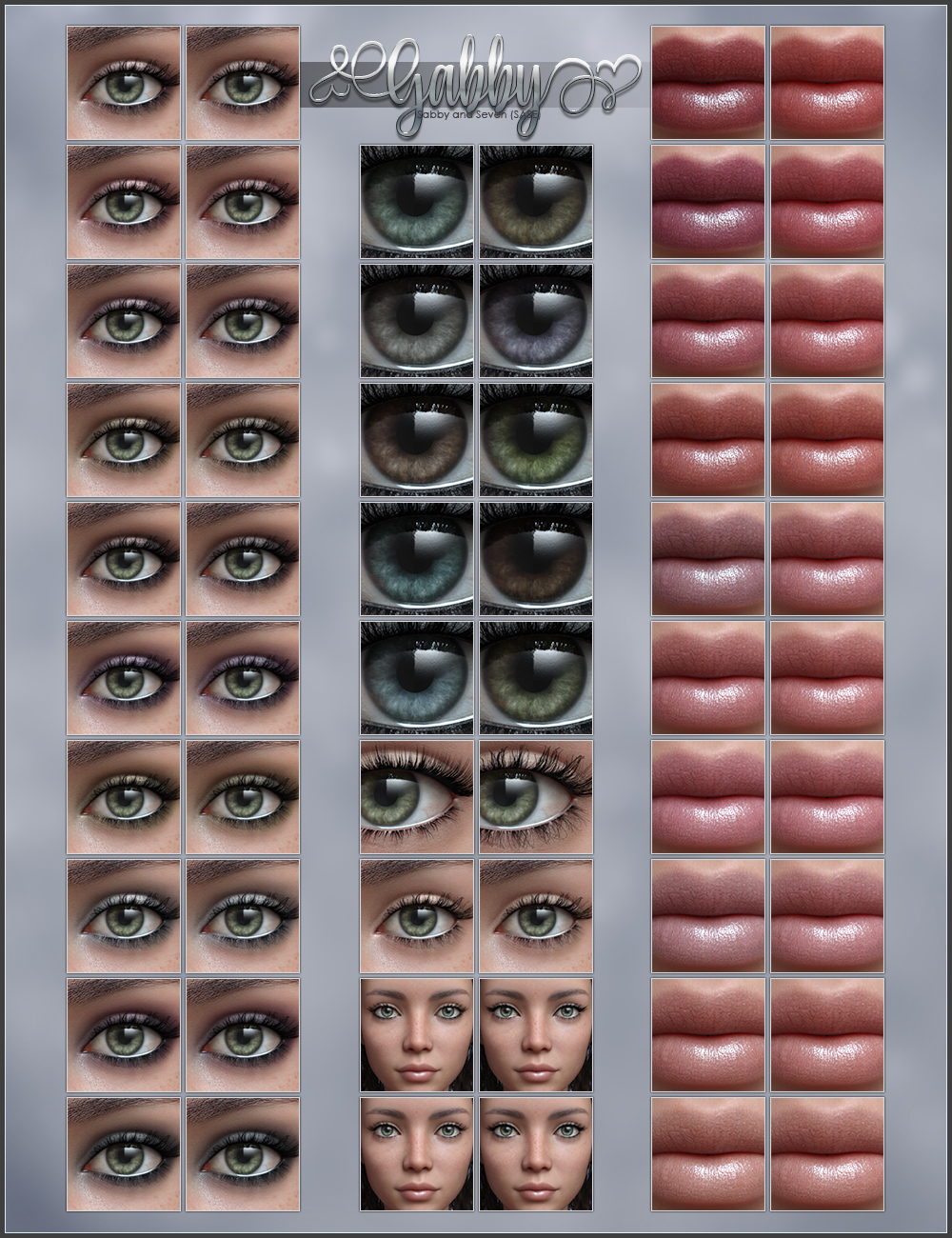Image resolution: width=952 pixels, height=1238 pixels.
Task: Select the left purple eyeshadow makeup thumbnail
Action: tap(124, 676)
